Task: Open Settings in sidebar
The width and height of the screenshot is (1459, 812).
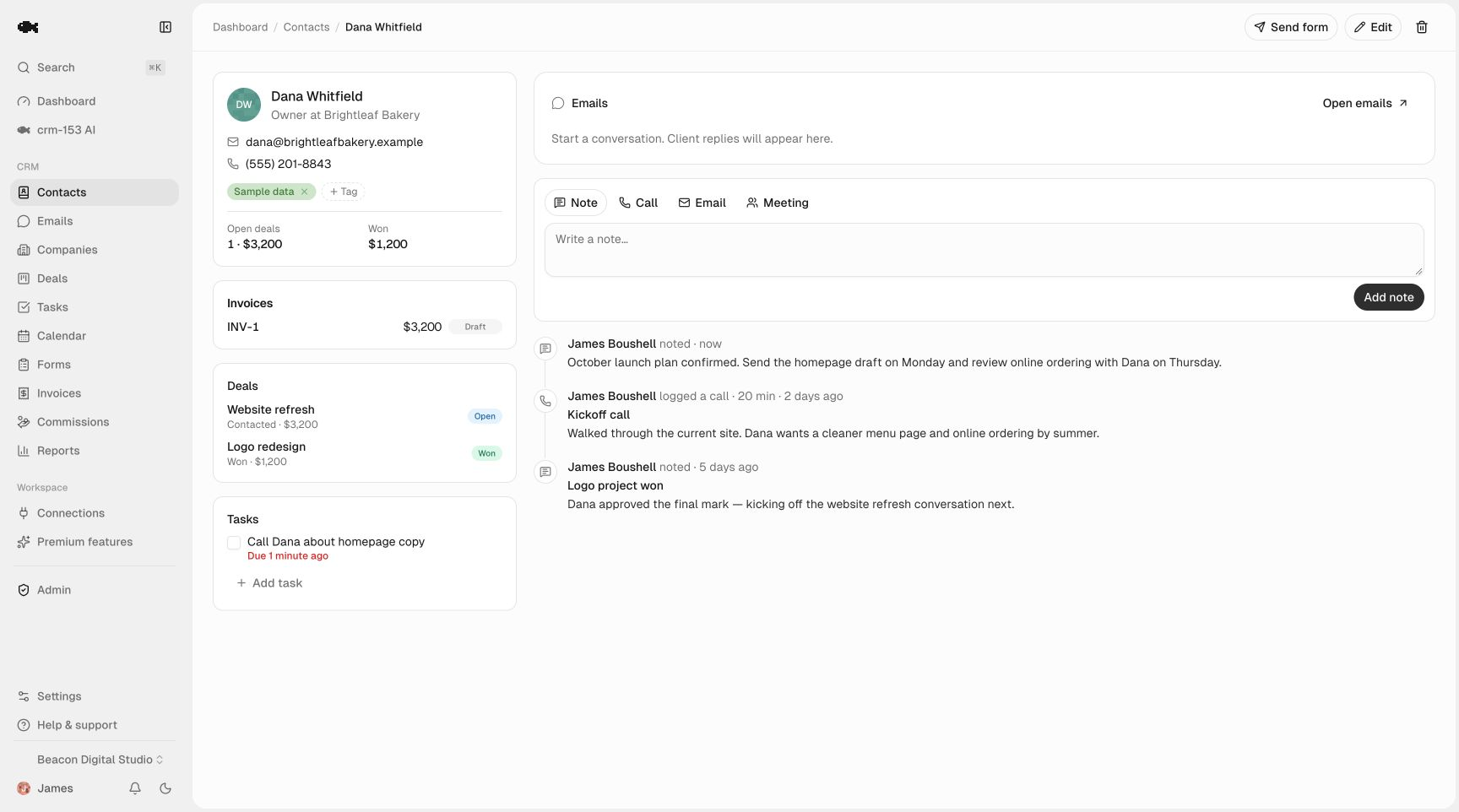Action: [95, 696]
